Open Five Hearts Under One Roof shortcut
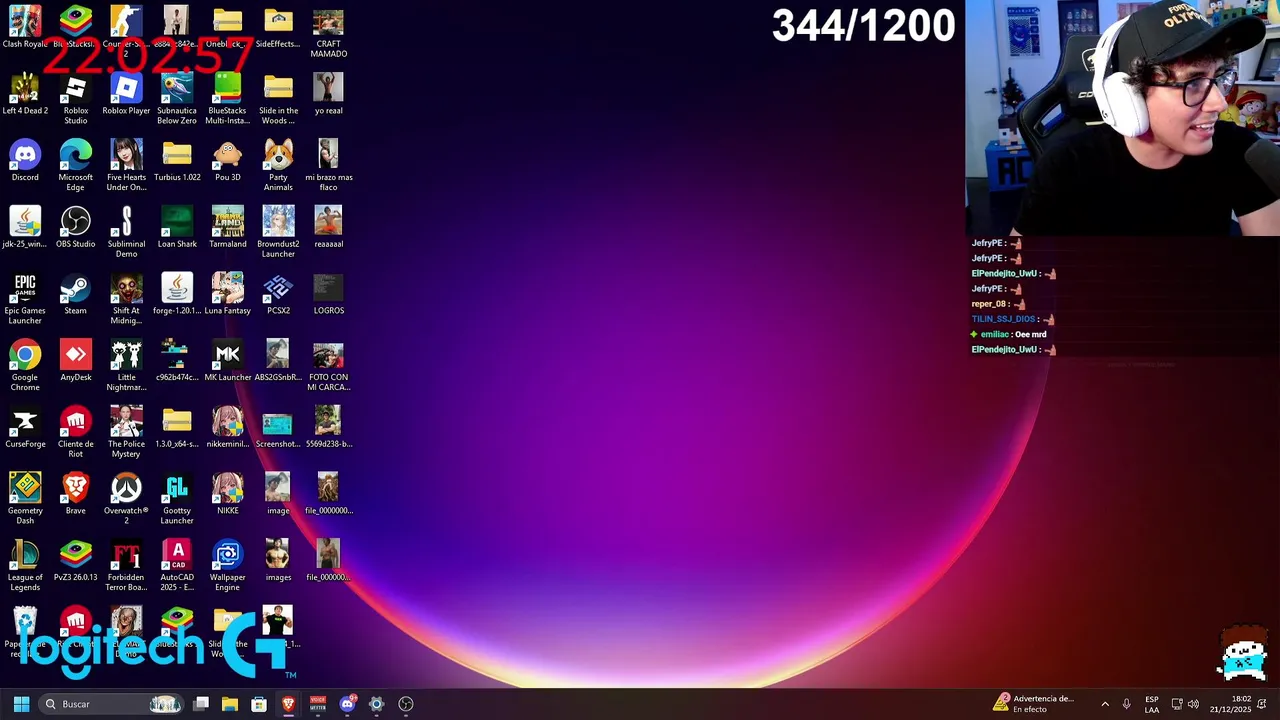The width and height of the screenshot is (1280, 720). click(x=126, y=166)
